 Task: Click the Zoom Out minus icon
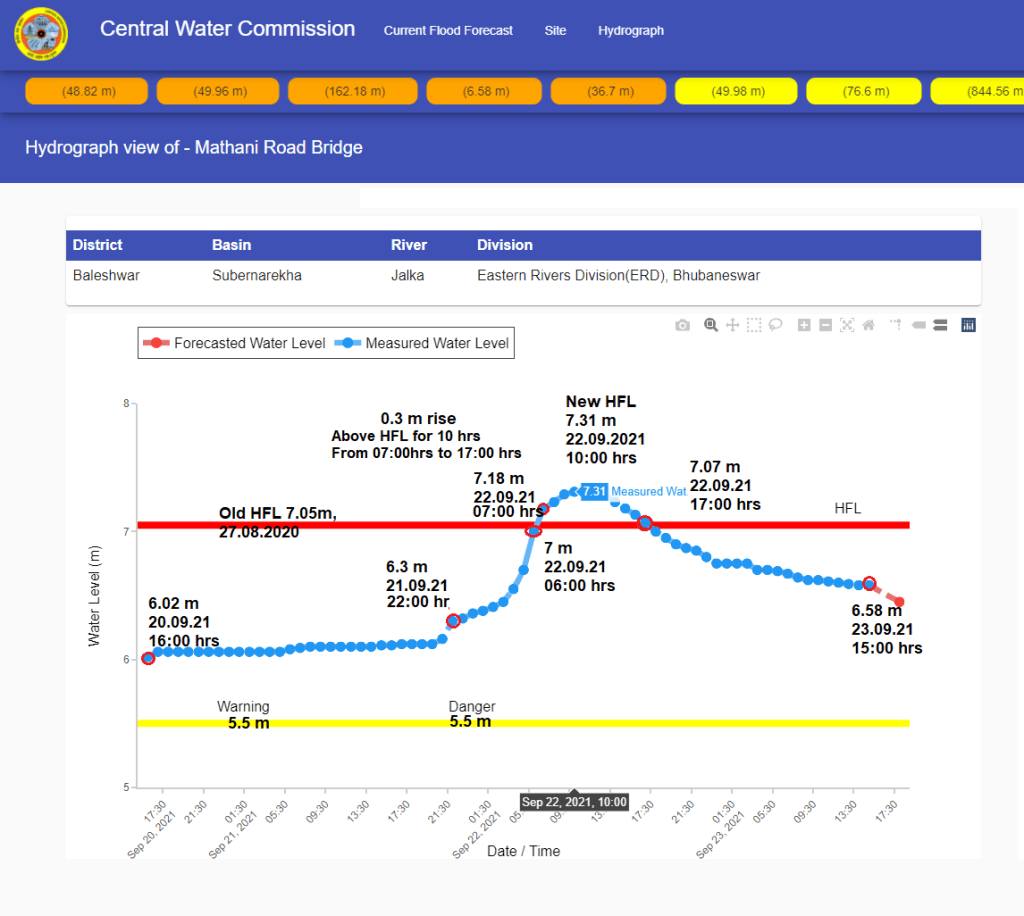pos(825,325)
